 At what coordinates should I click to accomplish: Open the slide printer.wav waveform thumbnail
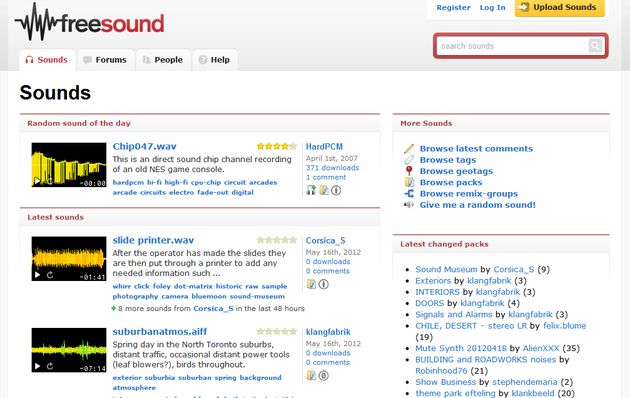pos(69,259)
